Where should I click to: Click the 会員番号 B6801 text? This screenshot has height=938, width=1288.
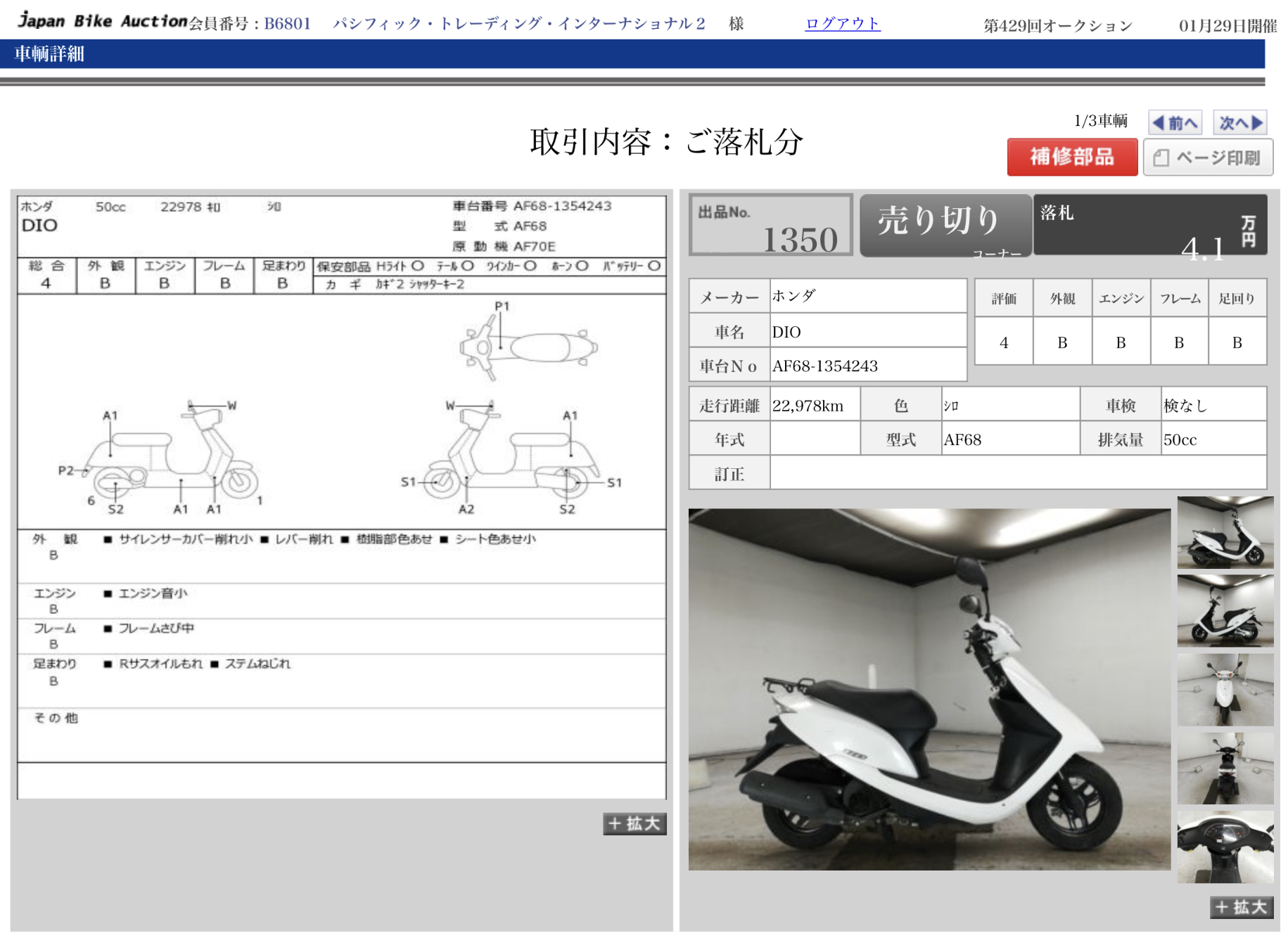(x=250, y=24)
